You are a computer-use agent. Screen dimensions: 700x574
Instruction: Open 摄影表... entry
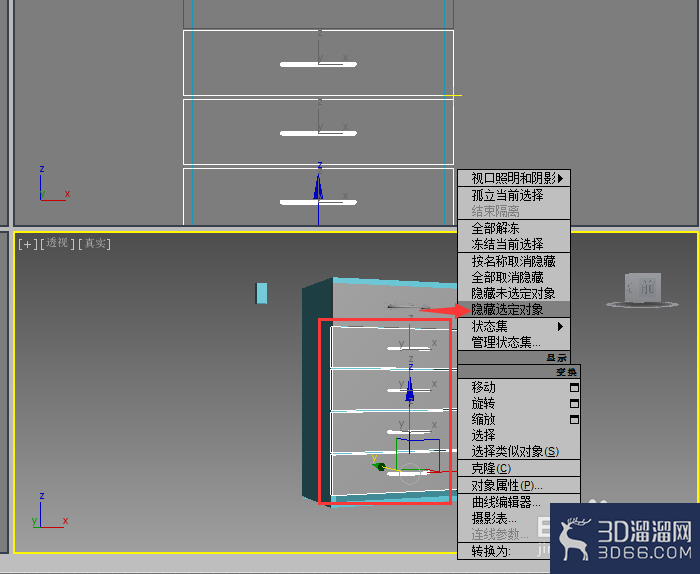(504, 518)
